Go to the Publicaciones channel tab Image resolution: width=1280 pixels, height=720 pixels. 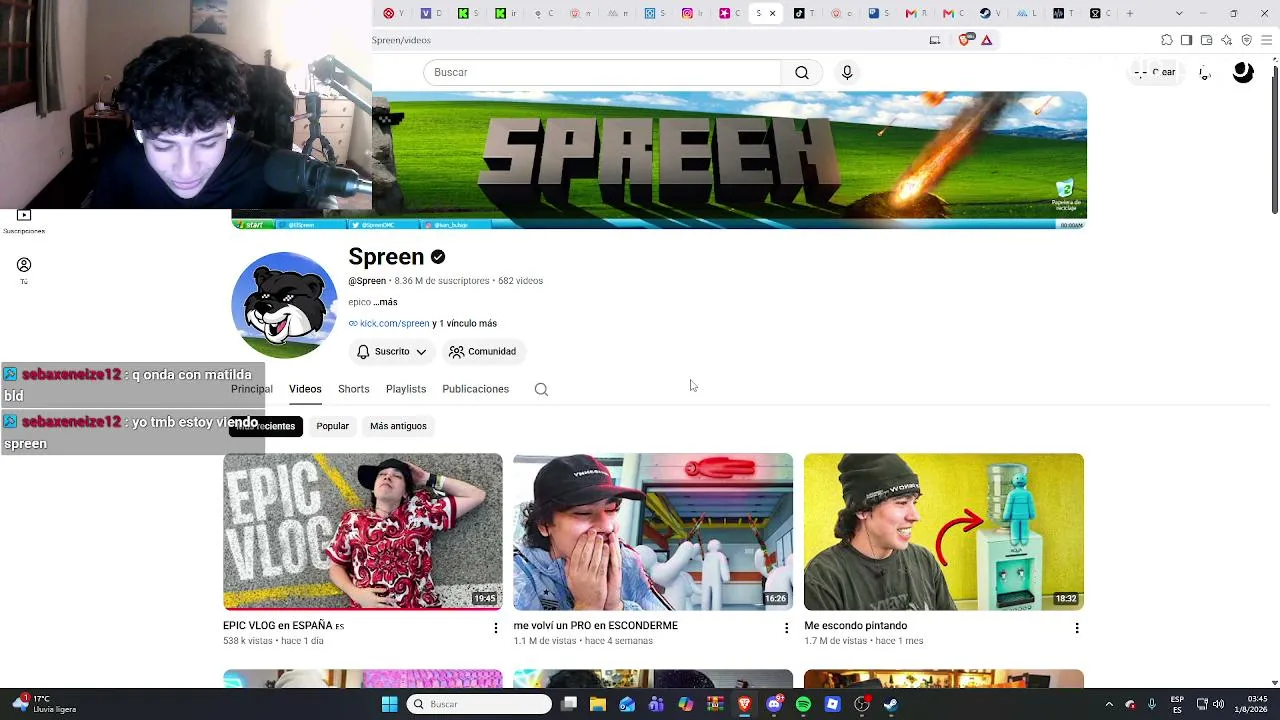pos(476,389)
